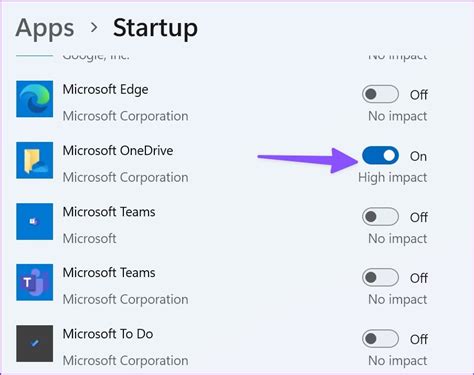
Task: Click the Startup page title
Action: (155, 29)
